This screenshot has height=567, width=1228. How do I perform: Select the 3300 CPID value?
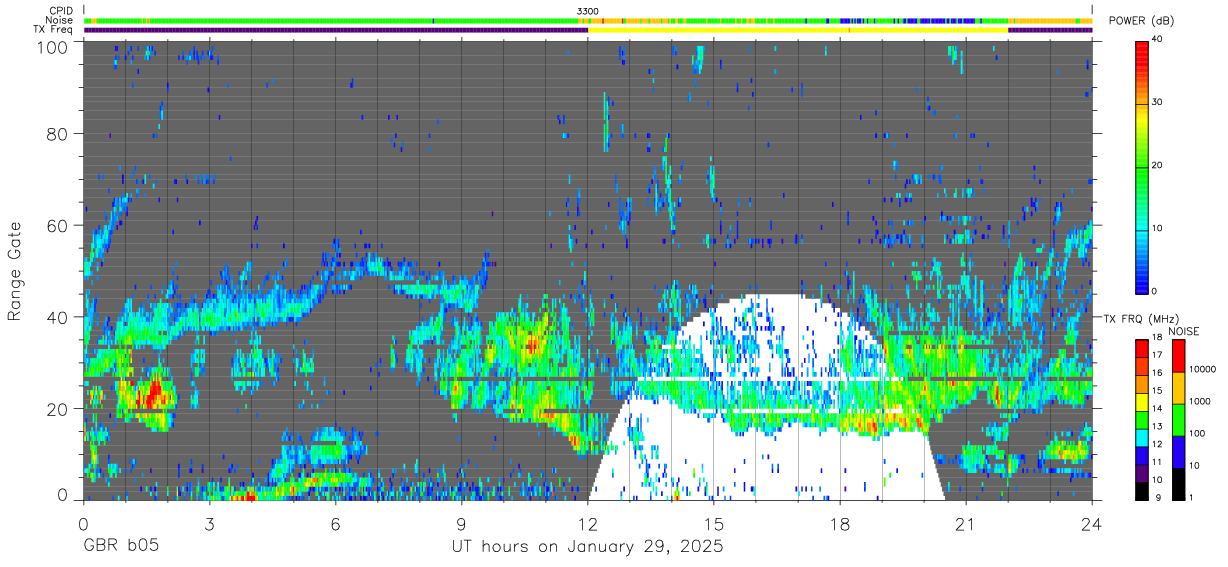point(588,11)
